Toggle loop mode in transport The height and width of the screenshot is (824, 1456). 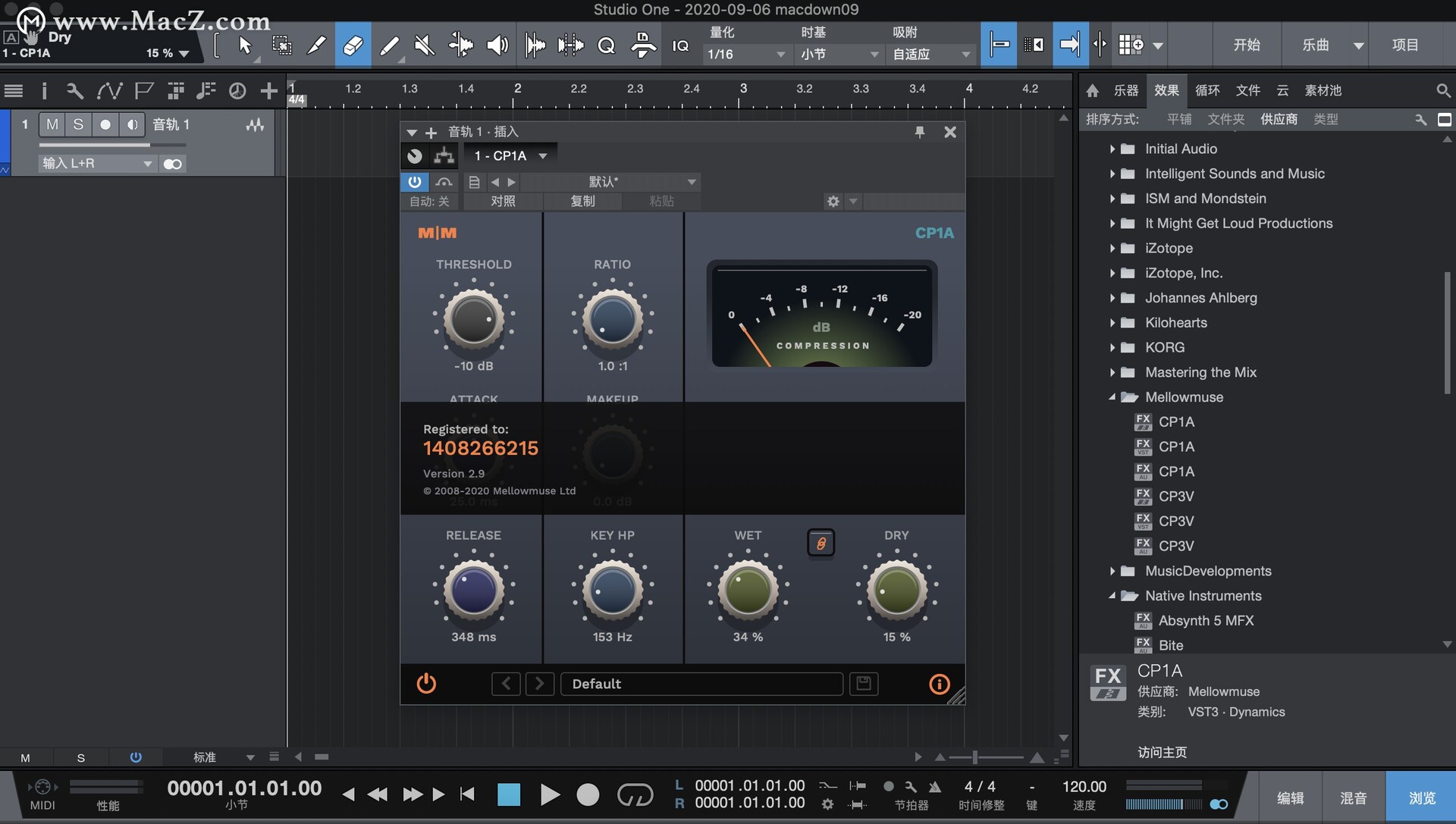click(x=635, y=794)
